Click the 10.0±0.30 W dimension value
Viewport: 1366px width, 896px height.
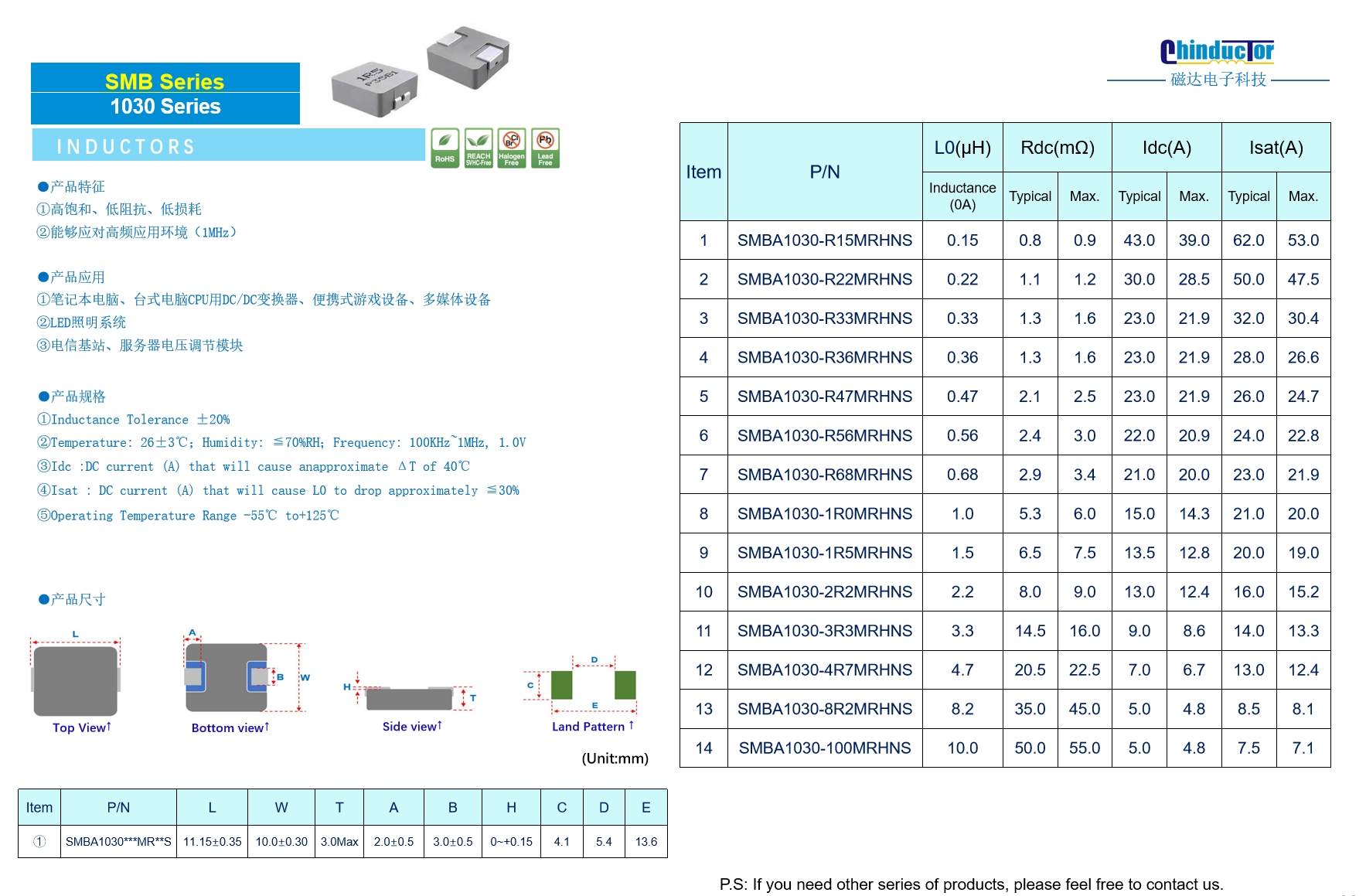coord(281,842)
